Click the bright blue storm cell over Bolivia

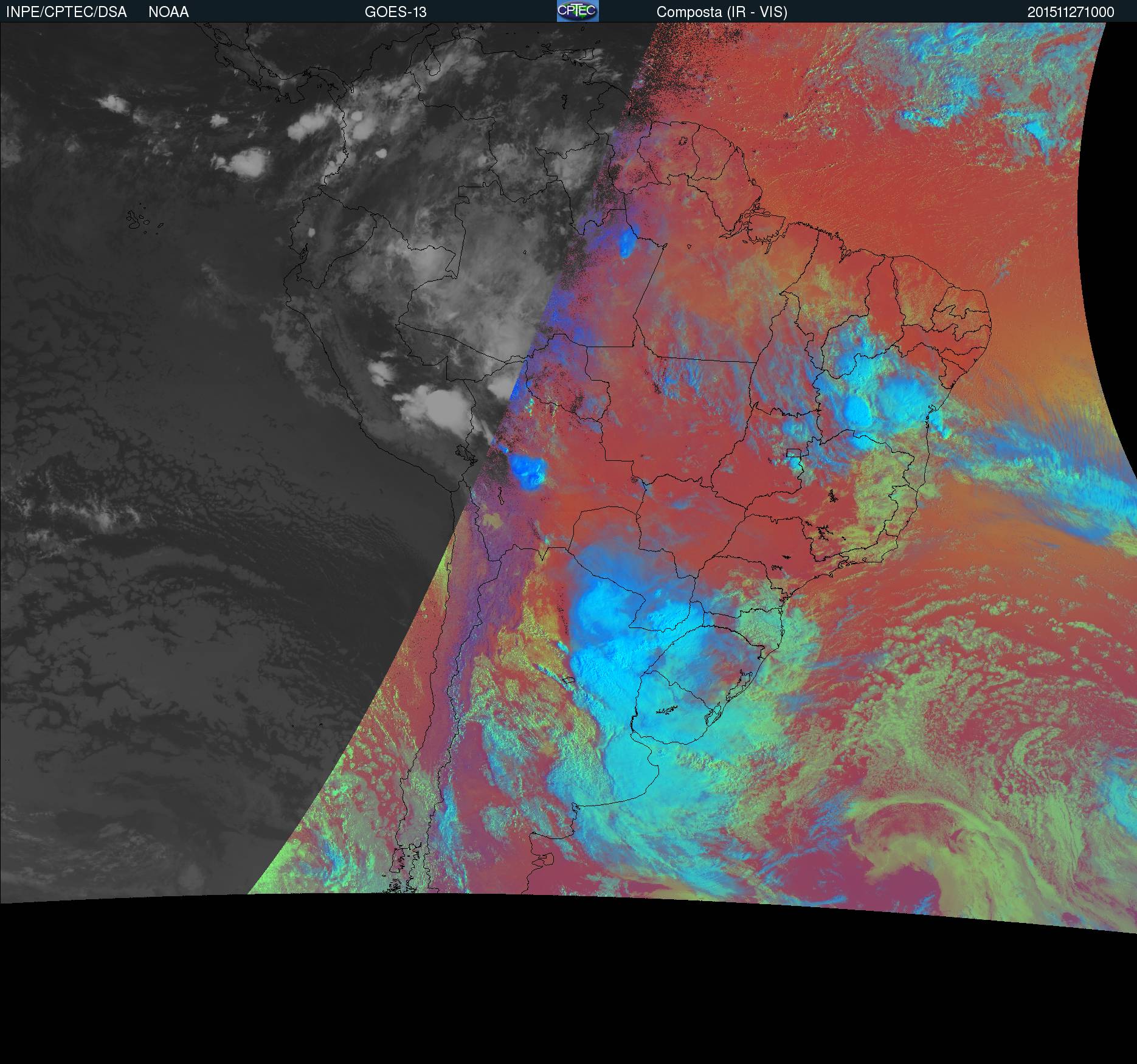click(528, 470)
